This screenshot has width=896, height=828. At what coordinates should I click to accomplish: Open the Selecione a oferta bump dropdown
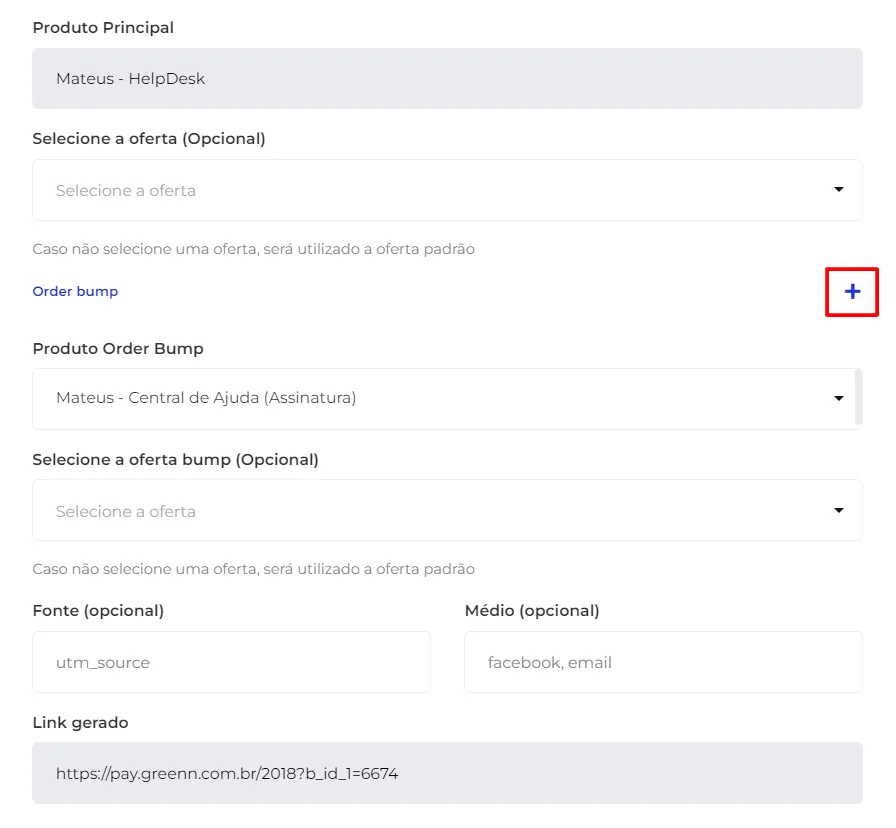[447, 510]
